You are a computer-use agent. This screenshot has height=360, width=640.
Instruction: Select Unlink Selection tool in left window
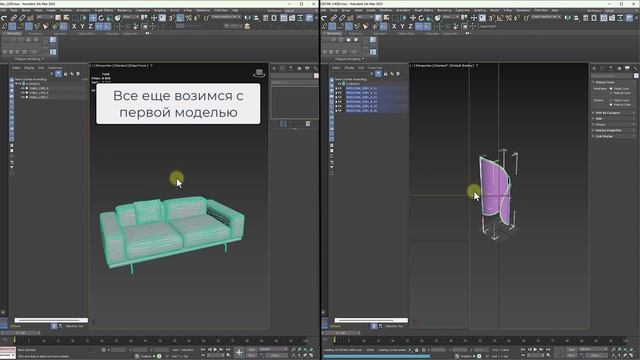(x=22, y=18)
